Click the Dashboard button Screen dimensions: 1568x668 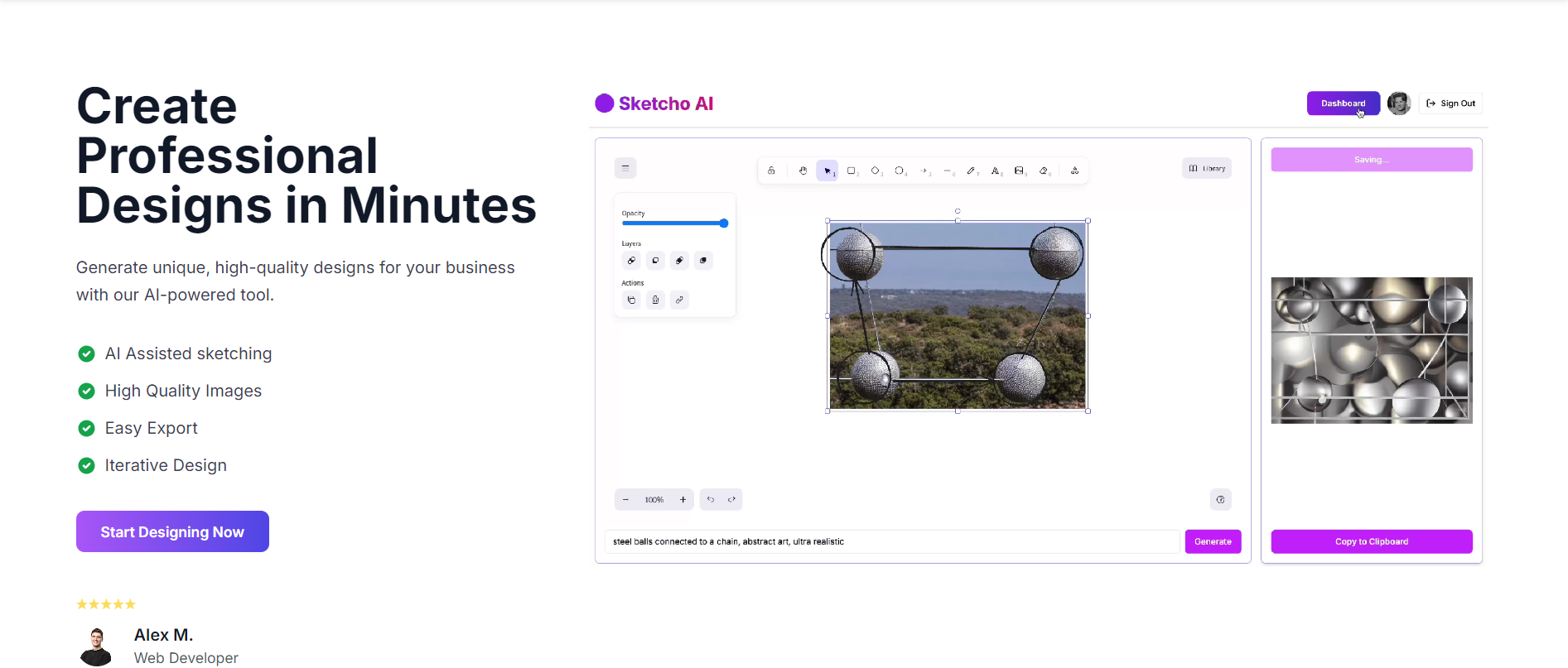1343,103
